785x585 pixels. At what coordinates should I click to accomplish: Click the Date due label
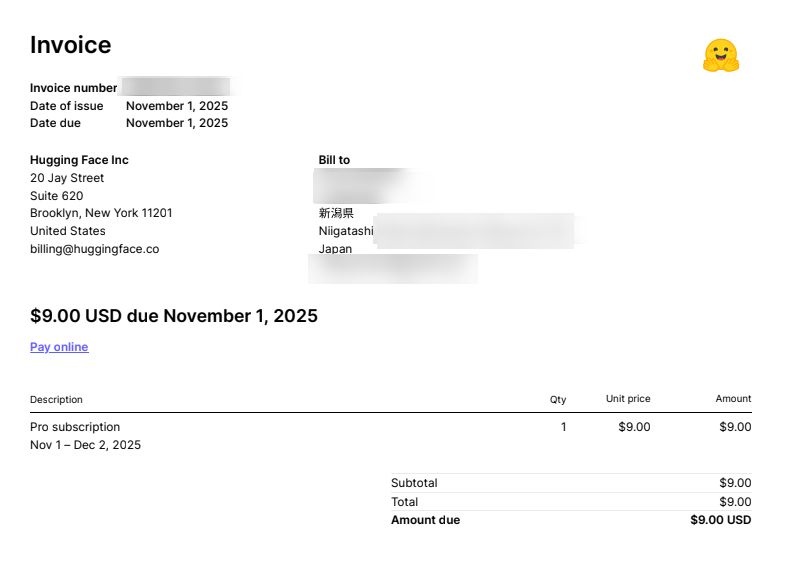pyautogui.click(x=55, y=123)
